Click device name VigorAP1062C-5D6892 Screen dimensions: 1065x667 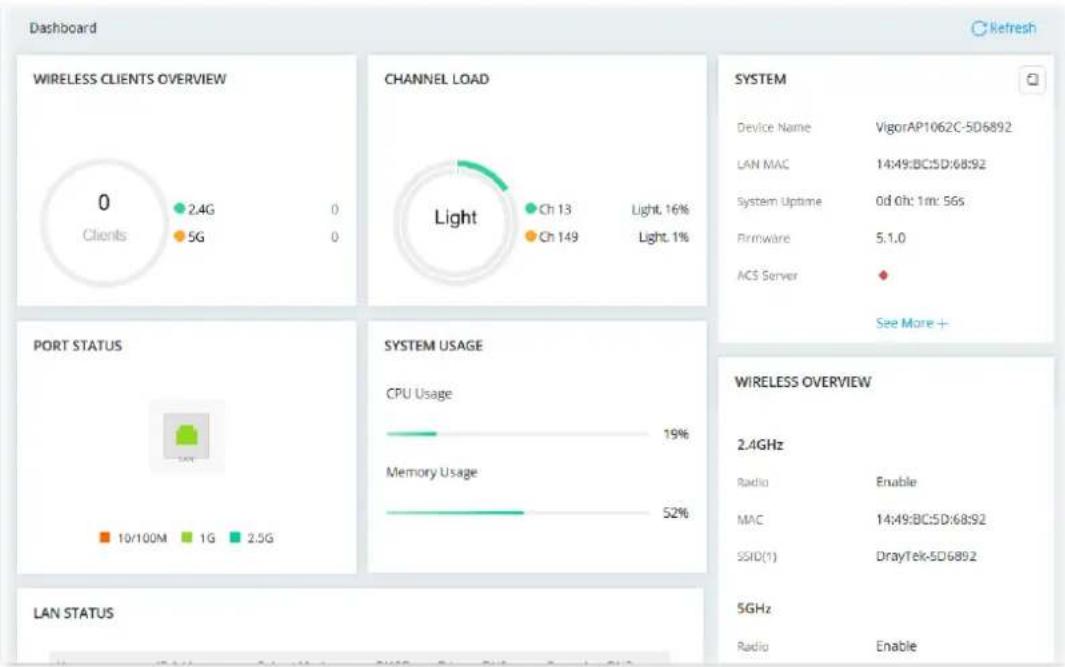click(943, 127)
